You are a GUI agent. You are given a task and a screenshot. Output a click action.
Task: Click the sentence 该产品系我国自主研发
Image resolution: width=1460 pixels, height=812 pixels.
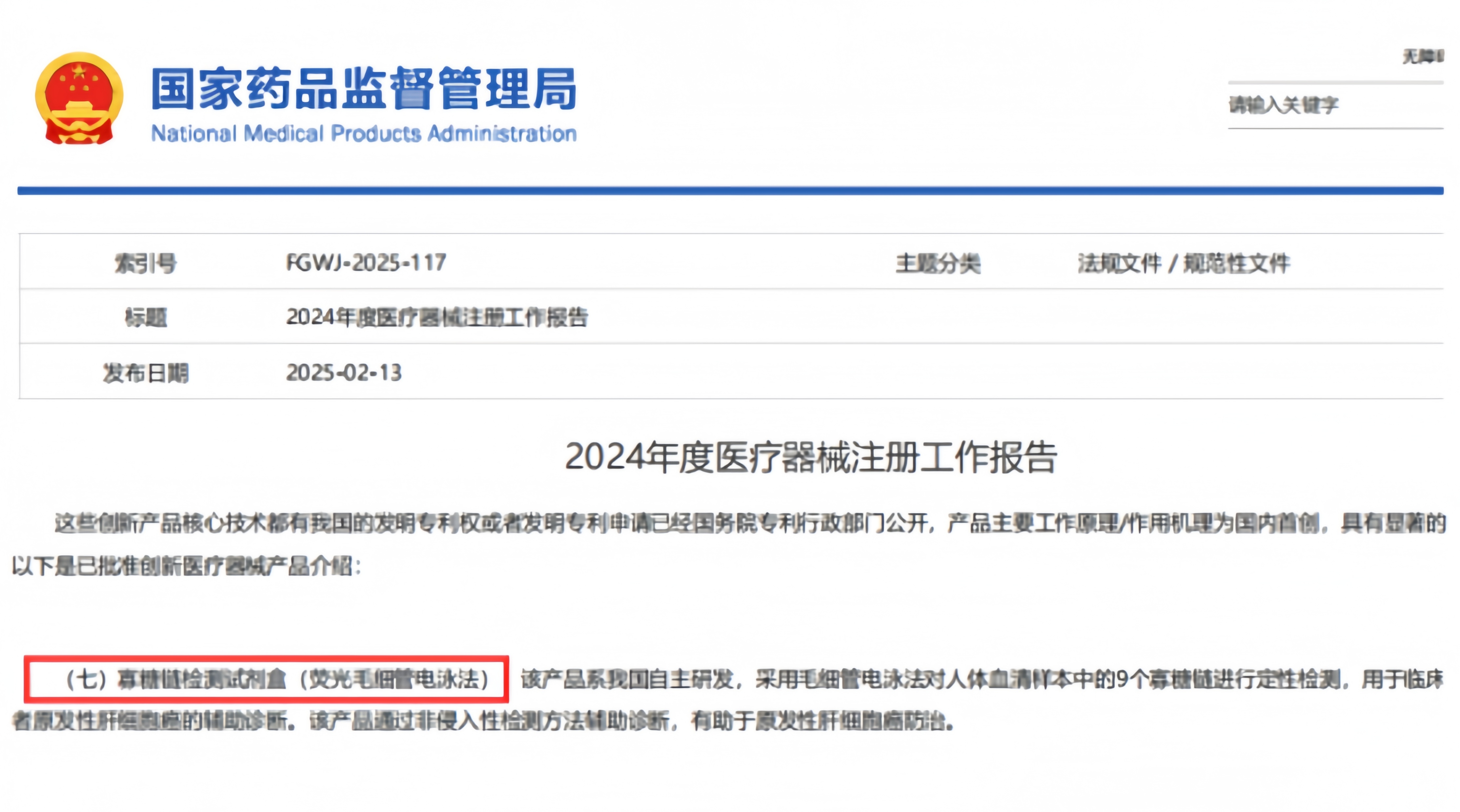coord(626,680)
